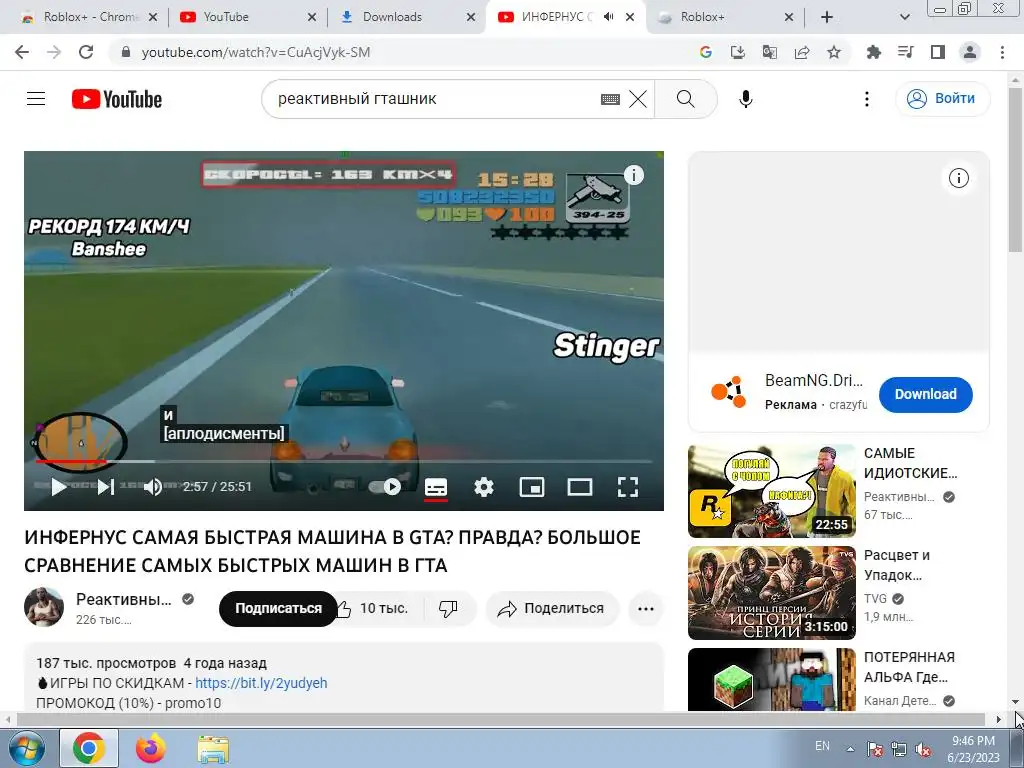
Task: Clear the search query with X
Action: [638, 99]
